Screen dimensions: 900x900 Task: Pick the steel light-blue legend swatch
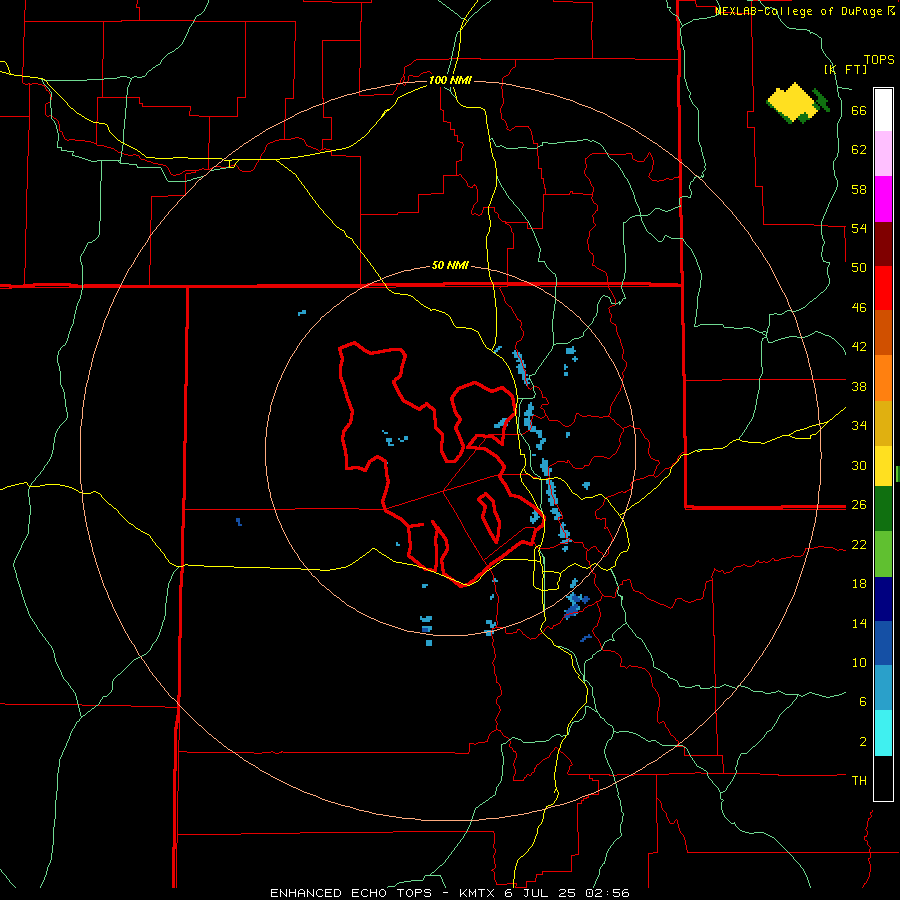(x=883, y=688)
